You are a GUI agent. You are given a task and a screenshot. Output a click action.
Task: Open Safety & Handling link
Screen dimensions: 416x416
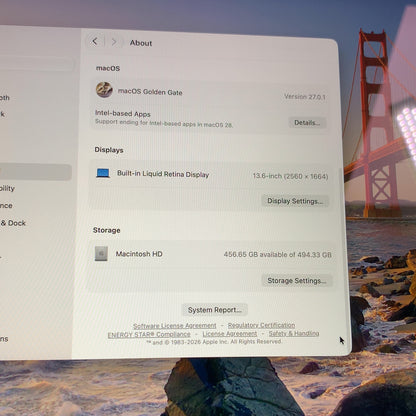[x=294, y=333]
